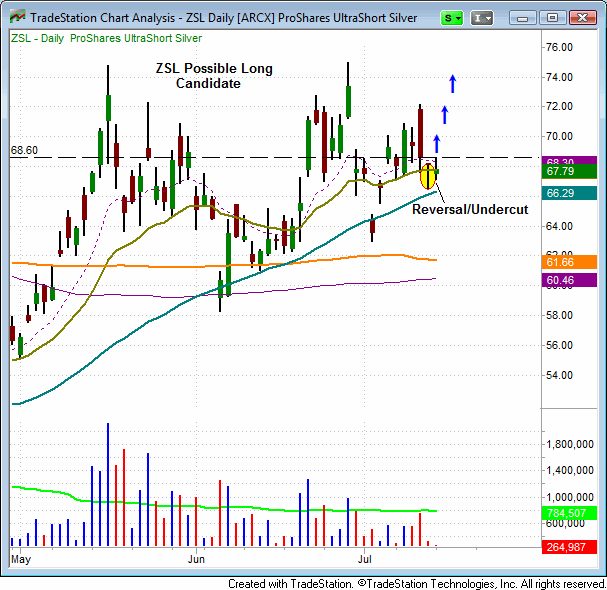Click the 68.60 horizontal line label
Viewport: 607px width, 590px height.
[x=24, y=150]
